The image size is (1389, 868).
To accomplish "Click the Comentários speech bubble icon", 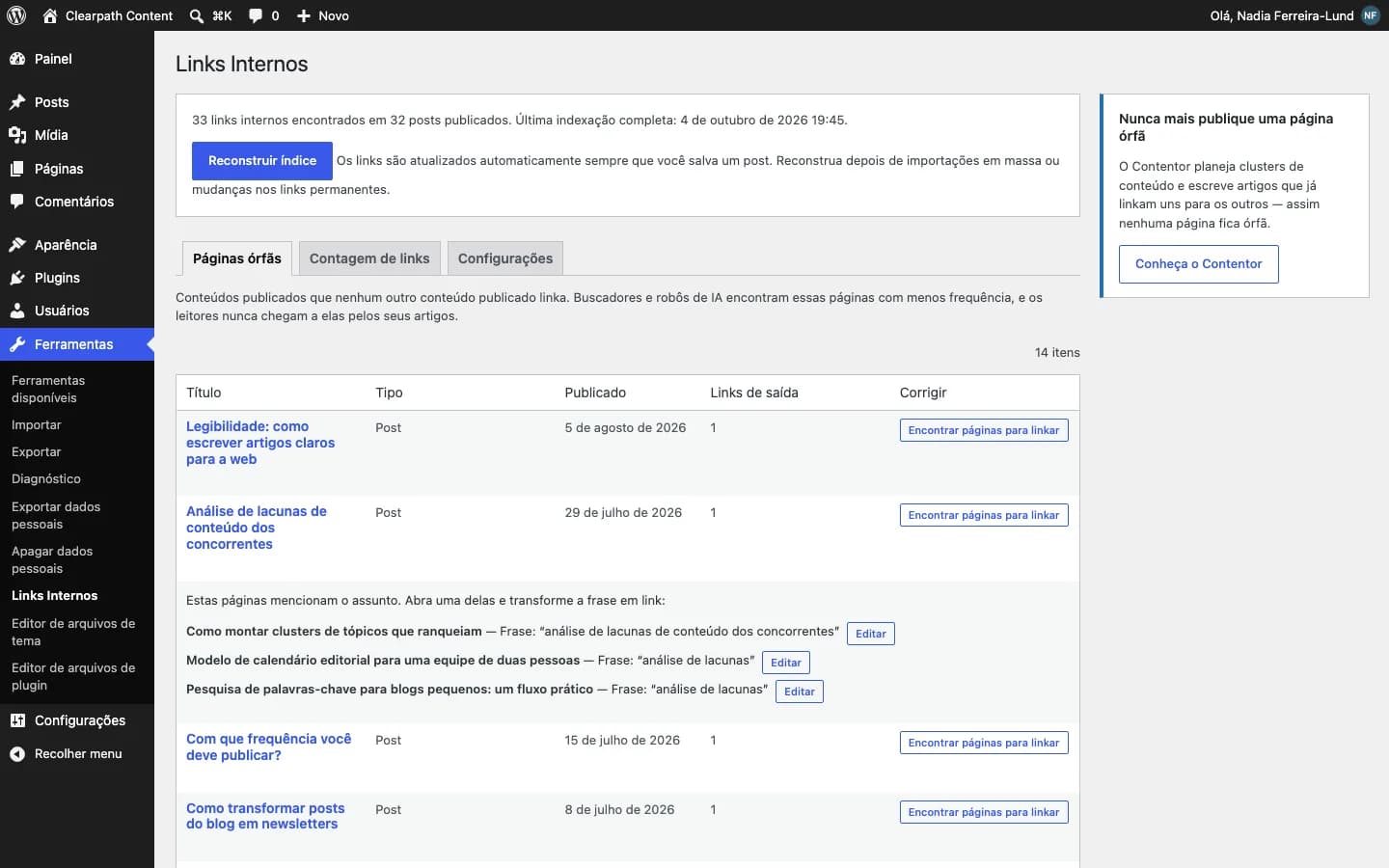I will tap(17, 202).
